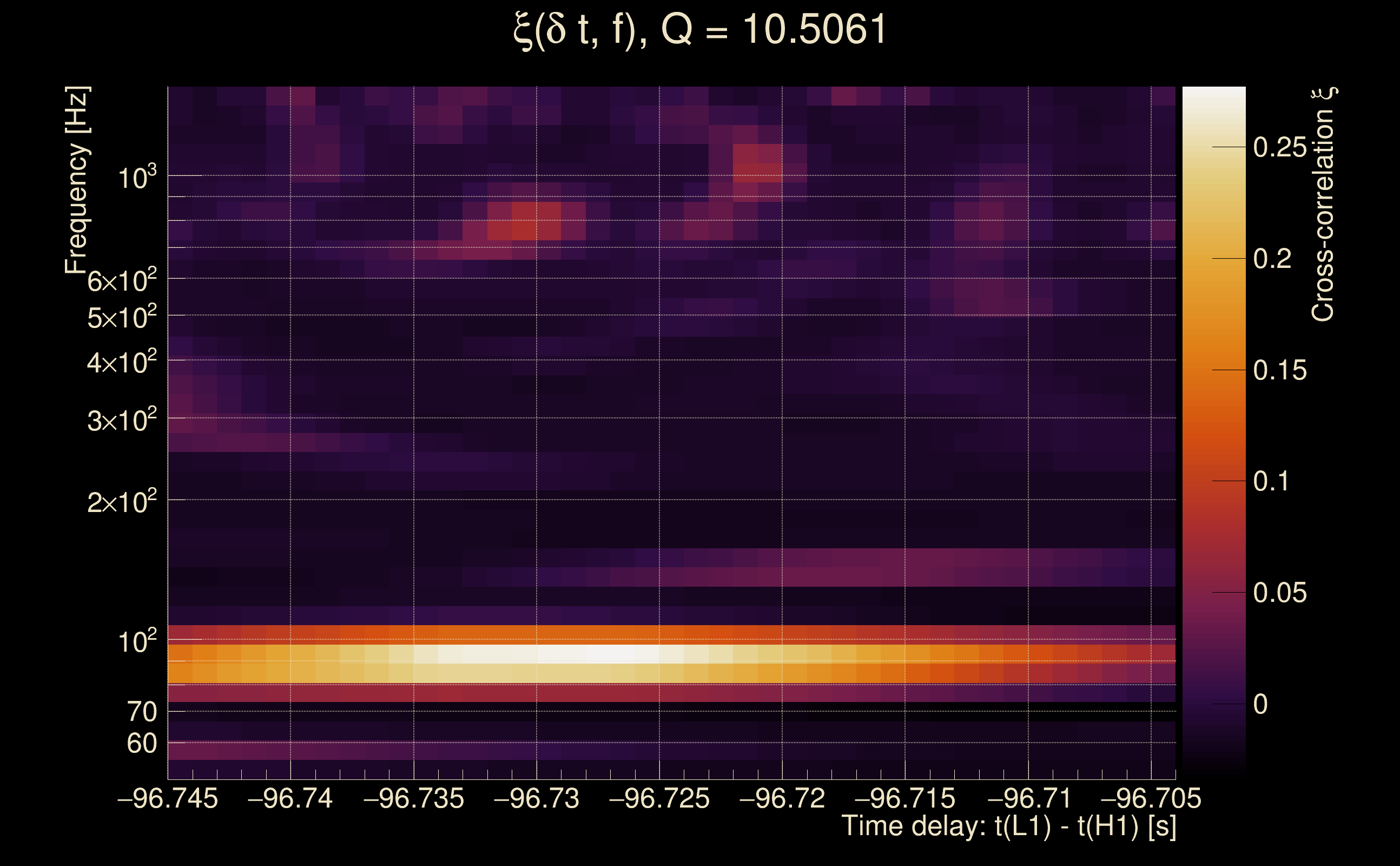Click the -96.73 x-axis tick label
This screenshot has width=1400, height=866.
pos(536,798)
